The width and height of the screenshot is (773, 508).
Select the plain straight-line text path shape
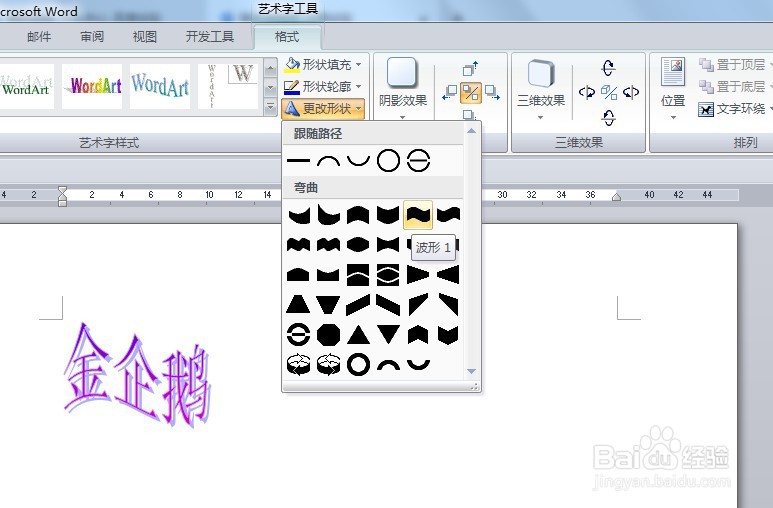point(298,161)
